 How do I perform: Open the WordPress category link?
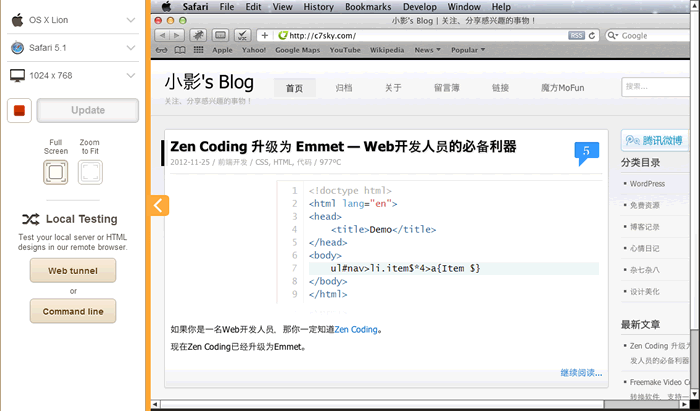647,183
